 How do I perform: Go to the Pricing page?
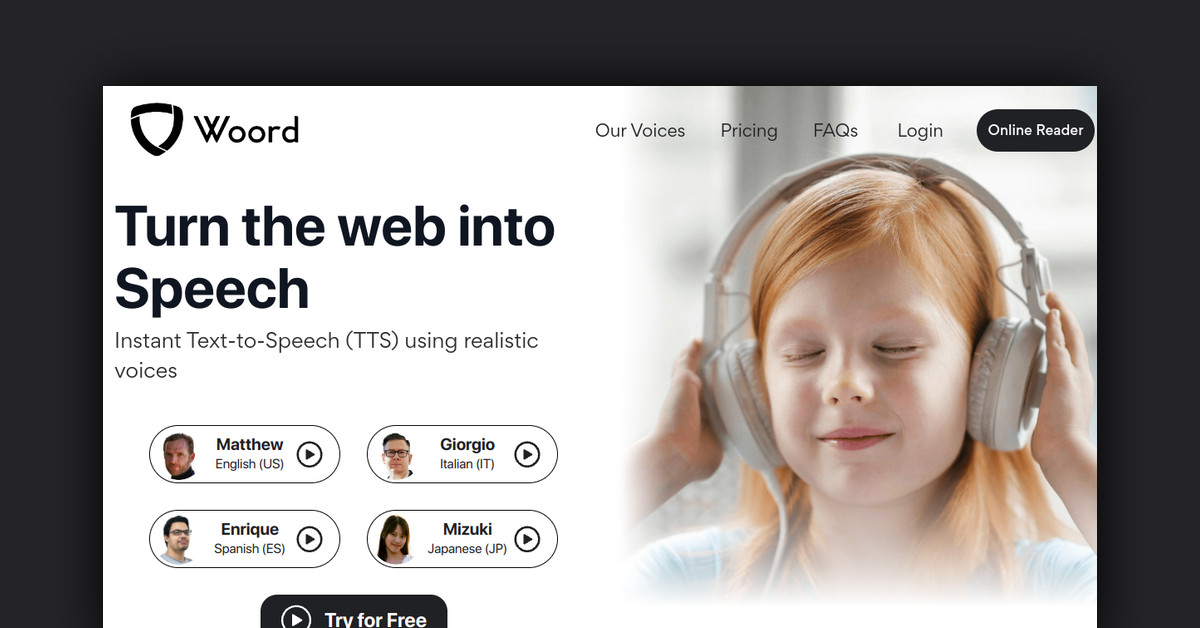pyautogui.click(x=749, y=131)
